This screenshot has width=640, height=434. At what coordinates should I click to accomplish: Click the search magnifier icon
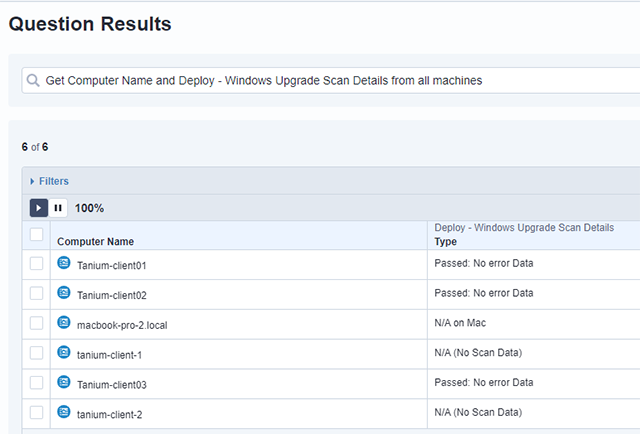(x=34, y=80)
